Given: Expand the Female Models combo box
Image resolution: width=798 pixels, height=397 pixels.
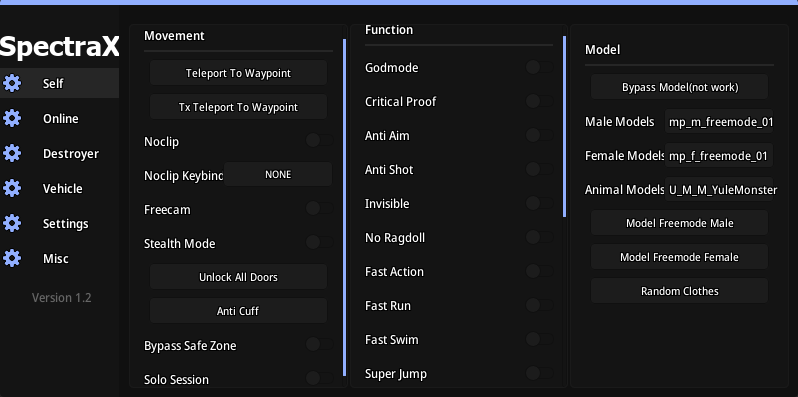Looking at the screenshot, I should pos(719,156).
